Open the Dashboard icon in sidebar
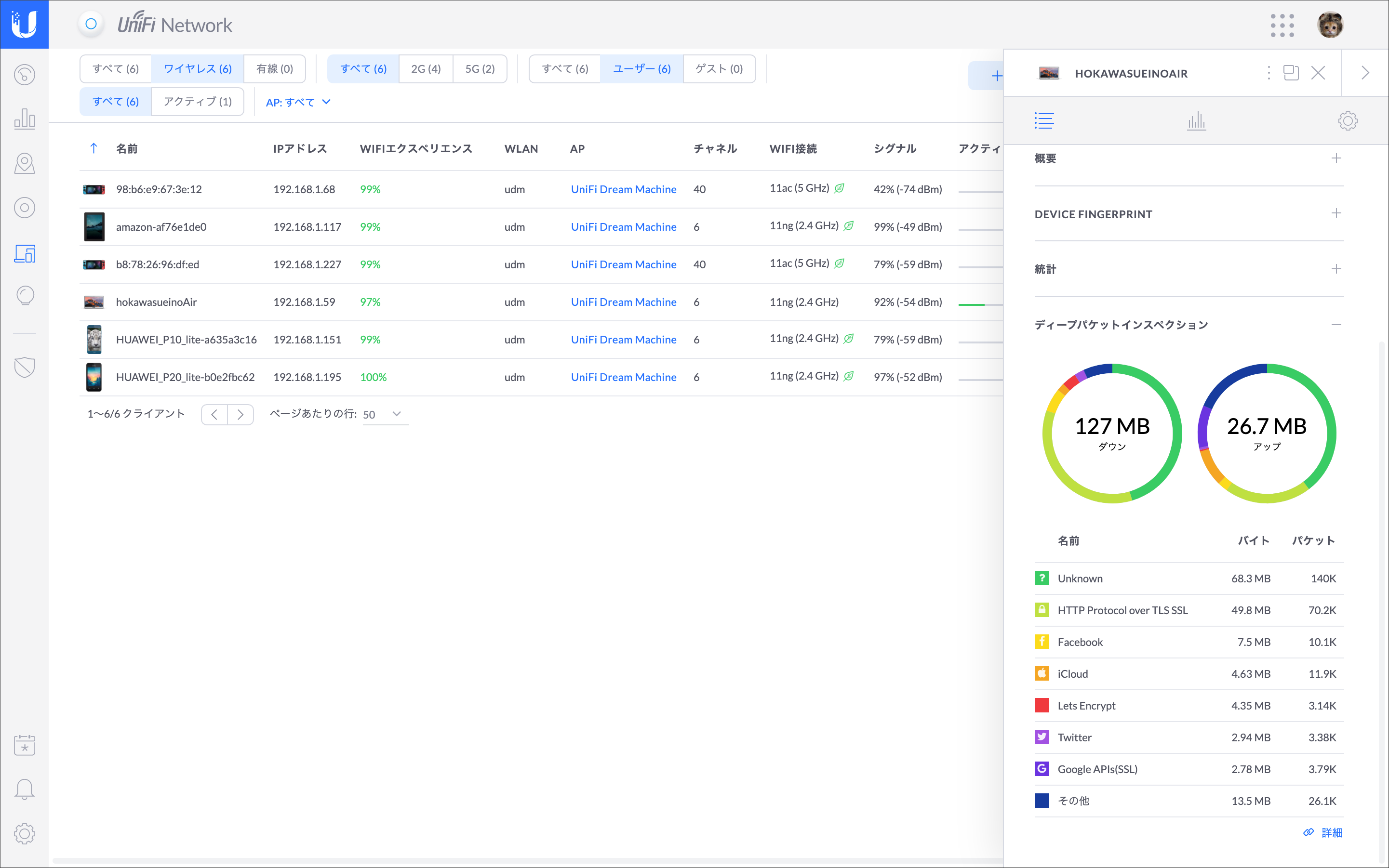1389x868 pixels. (24, 75)
